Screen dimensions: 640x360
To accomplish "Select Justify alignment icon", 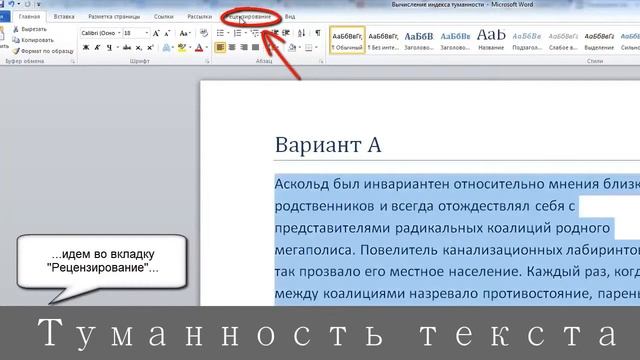I will click(x=256, y=48).
